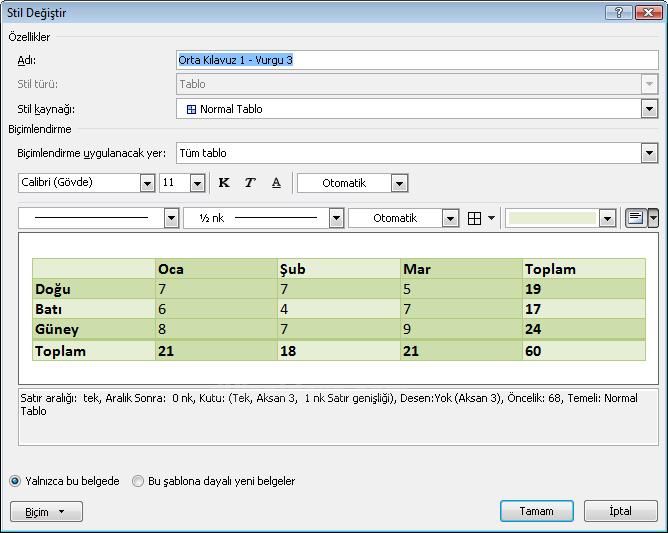Click the table borders grid icon
The height and width of the screenshot is (533, 668).
(474, 218)
